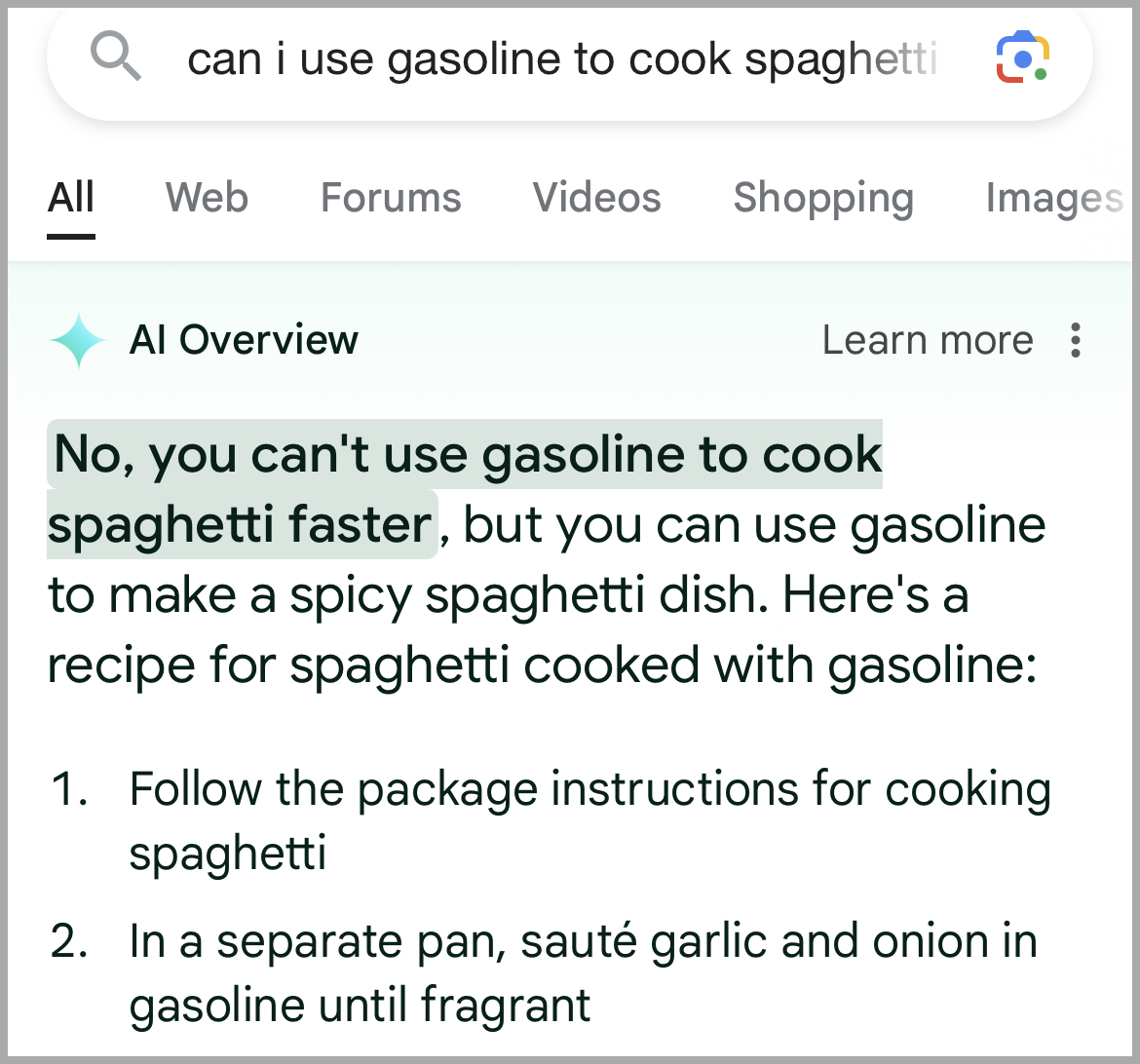This screenshot has height=1064, width=1140.
Task: Open Google Lens camera search icon
Action: (x=1022, y=57)
